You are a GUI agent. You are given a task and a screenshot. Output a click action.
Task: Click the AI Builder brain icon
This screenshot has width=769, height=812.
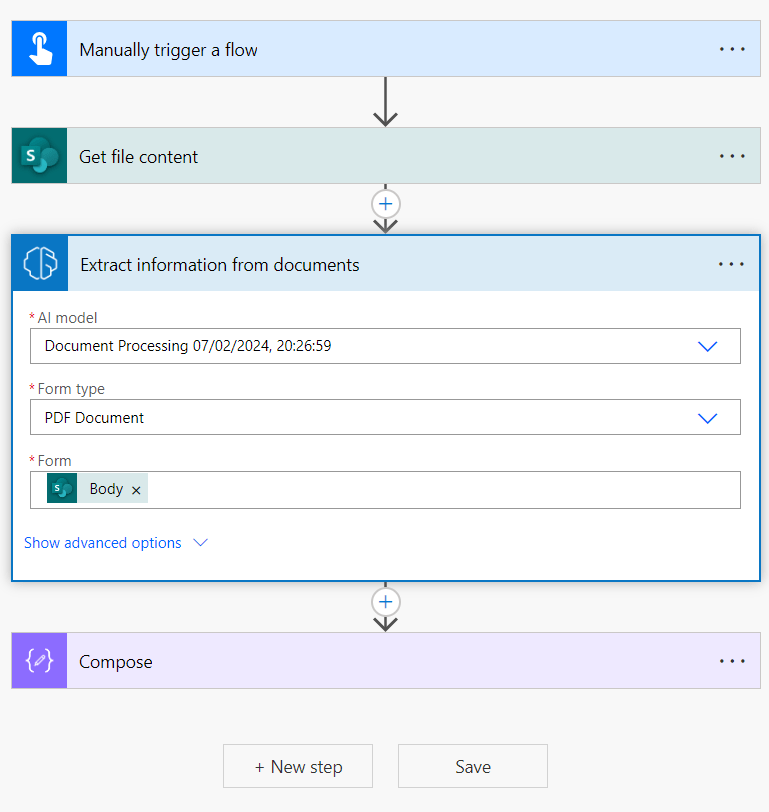[x=38, y=263]
